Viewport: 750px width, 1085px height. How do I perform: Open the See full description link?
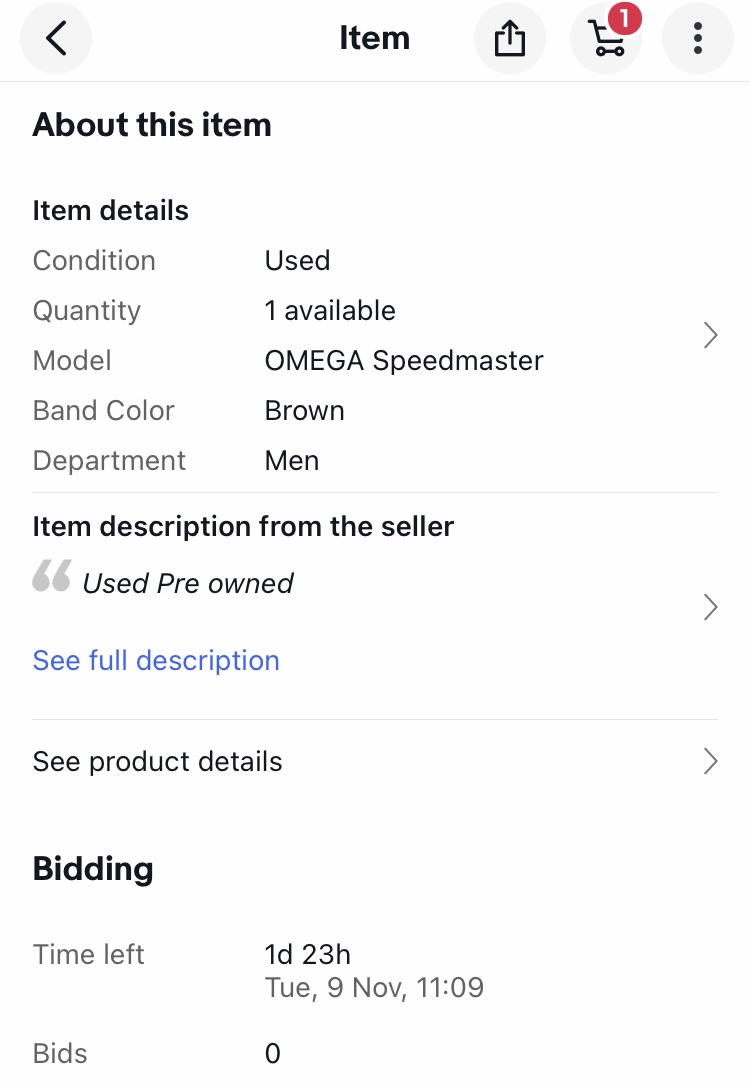(x=156, y=661)
